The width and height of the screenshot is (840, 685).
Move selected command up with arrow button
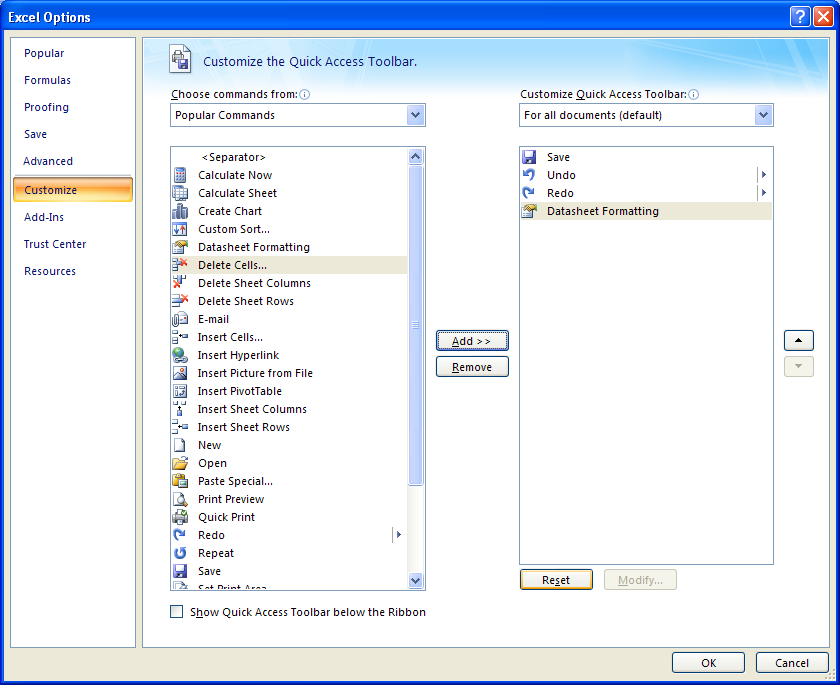point(799,340)
